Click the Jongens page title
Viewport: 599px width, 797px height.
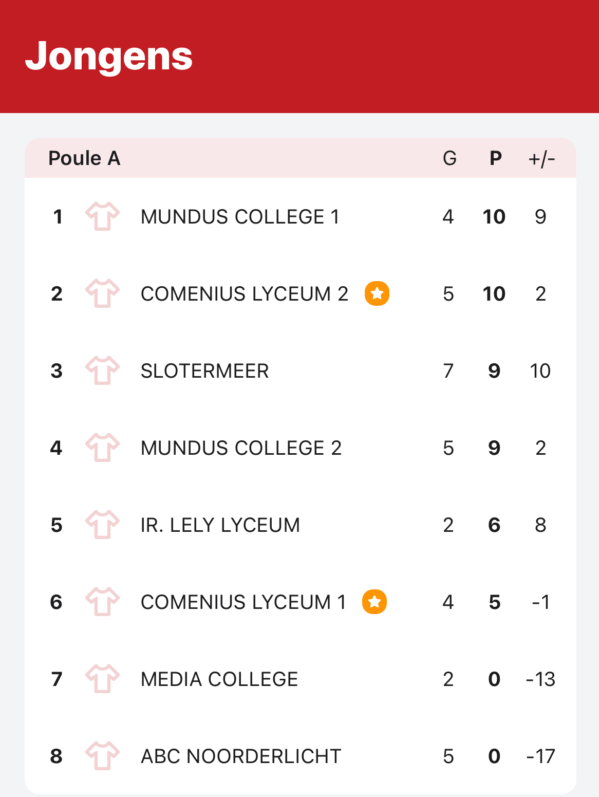(x=109, y=56)
